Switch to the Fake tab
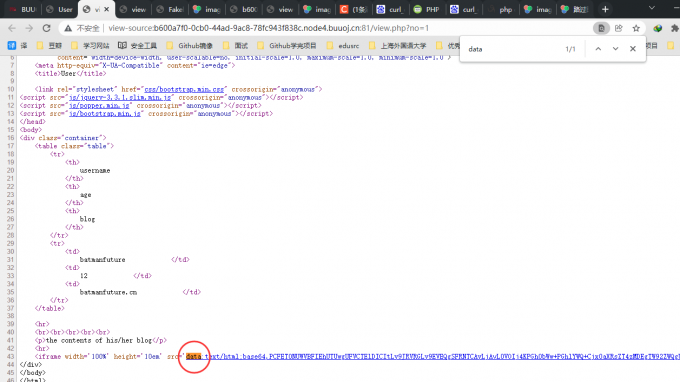 point(170,9)
